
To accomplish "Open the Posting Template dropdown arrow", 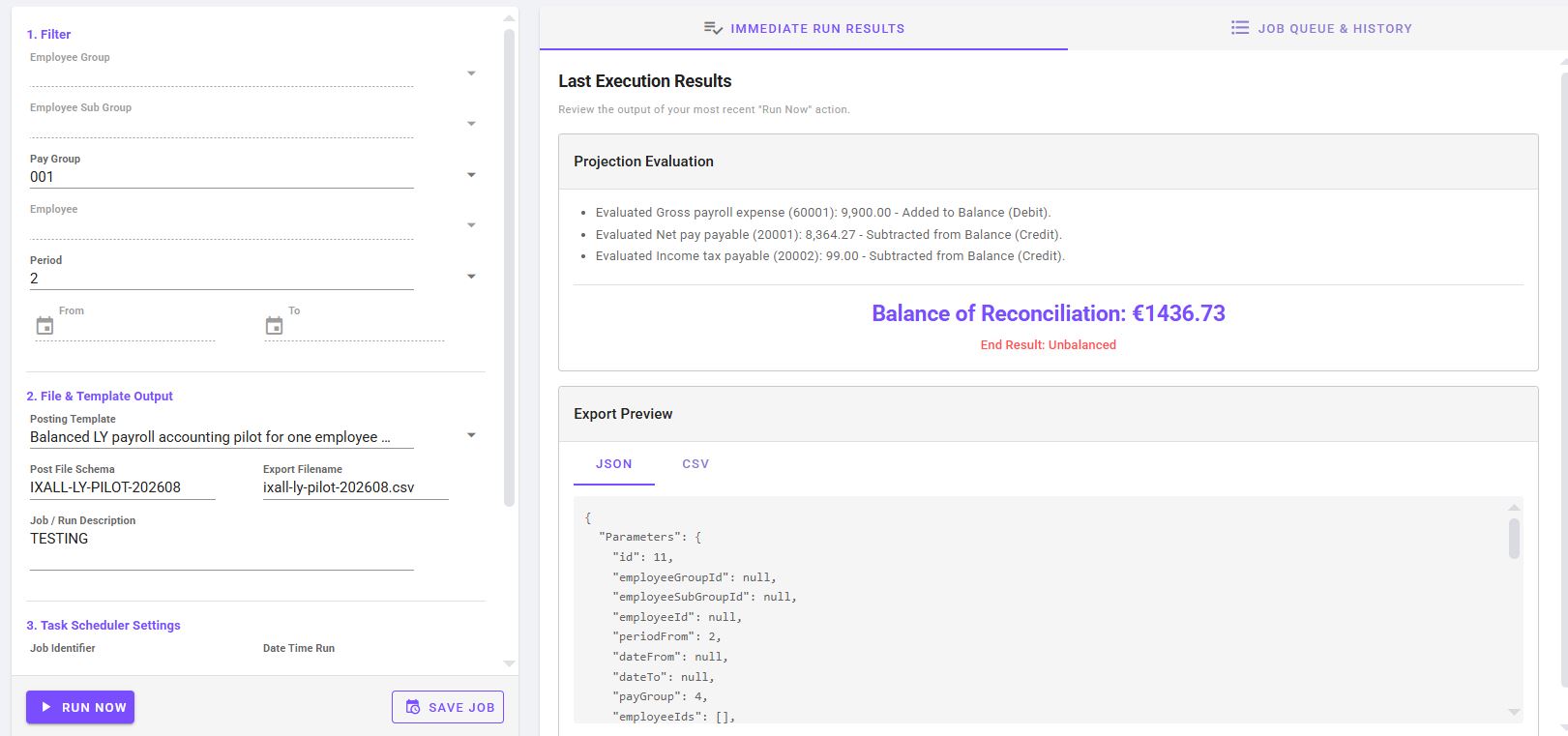I will click(471, 435).
